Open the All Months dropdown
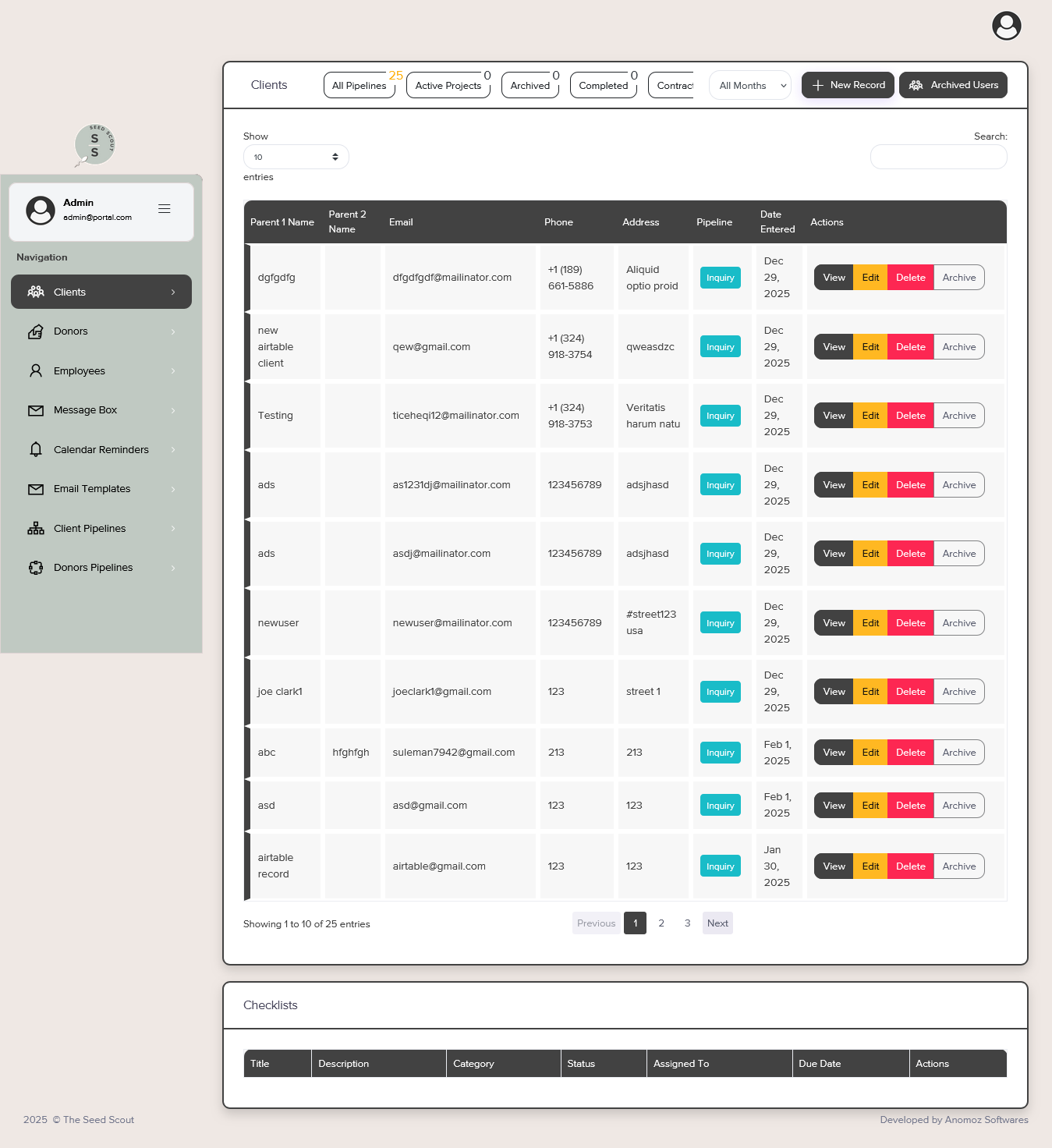The height and width of the screenshot is (1148, 1052). [x=750, y=86]
